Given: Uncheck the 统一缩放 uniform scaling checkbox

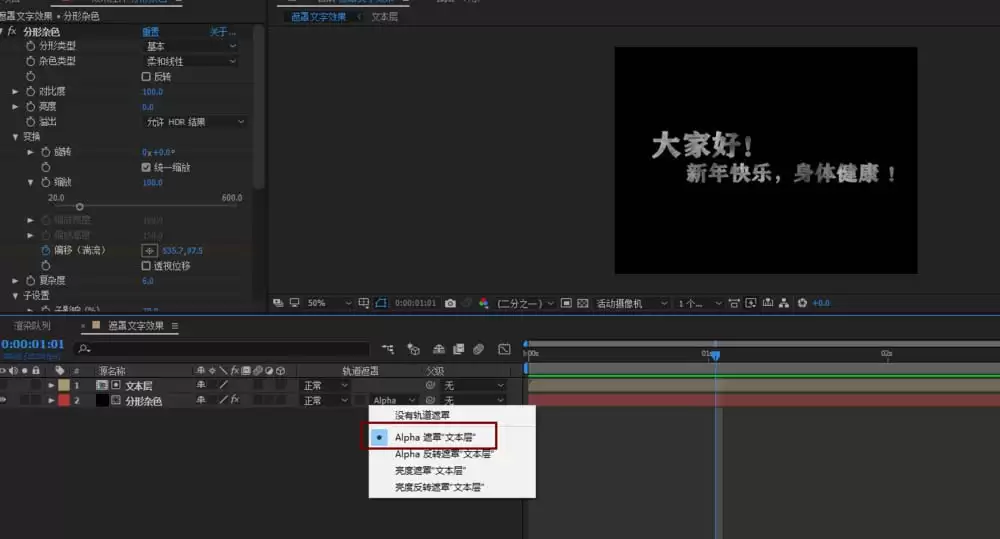Looking at the screenshot, I should click(x=146, y=167).
